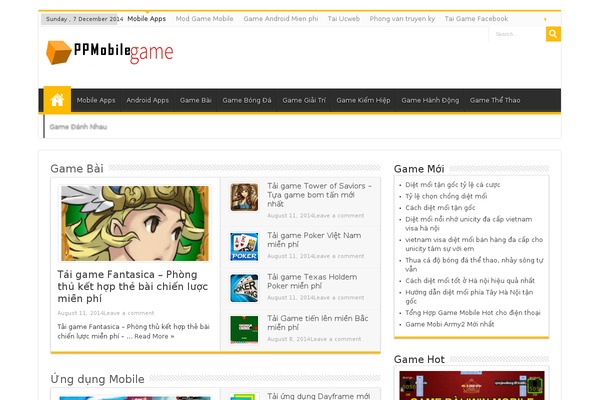Screen dimensions: 600x400
Task: Open the Game Bài menu item
Action: (196, 100)
